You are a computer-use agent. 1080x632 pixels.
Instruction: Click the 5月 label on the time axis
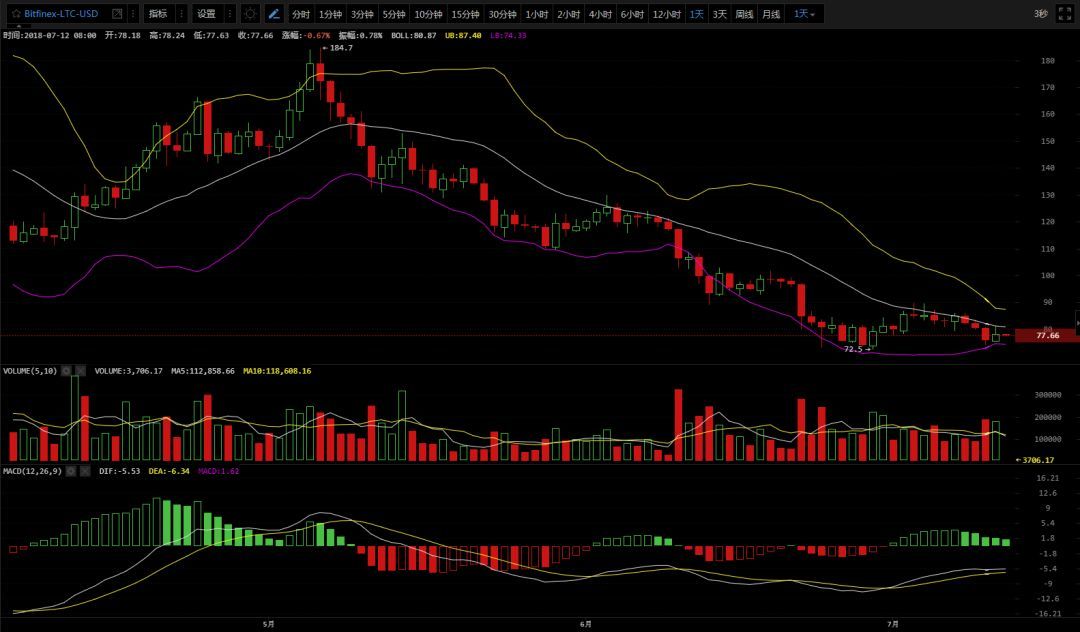[x=269, y=624]
